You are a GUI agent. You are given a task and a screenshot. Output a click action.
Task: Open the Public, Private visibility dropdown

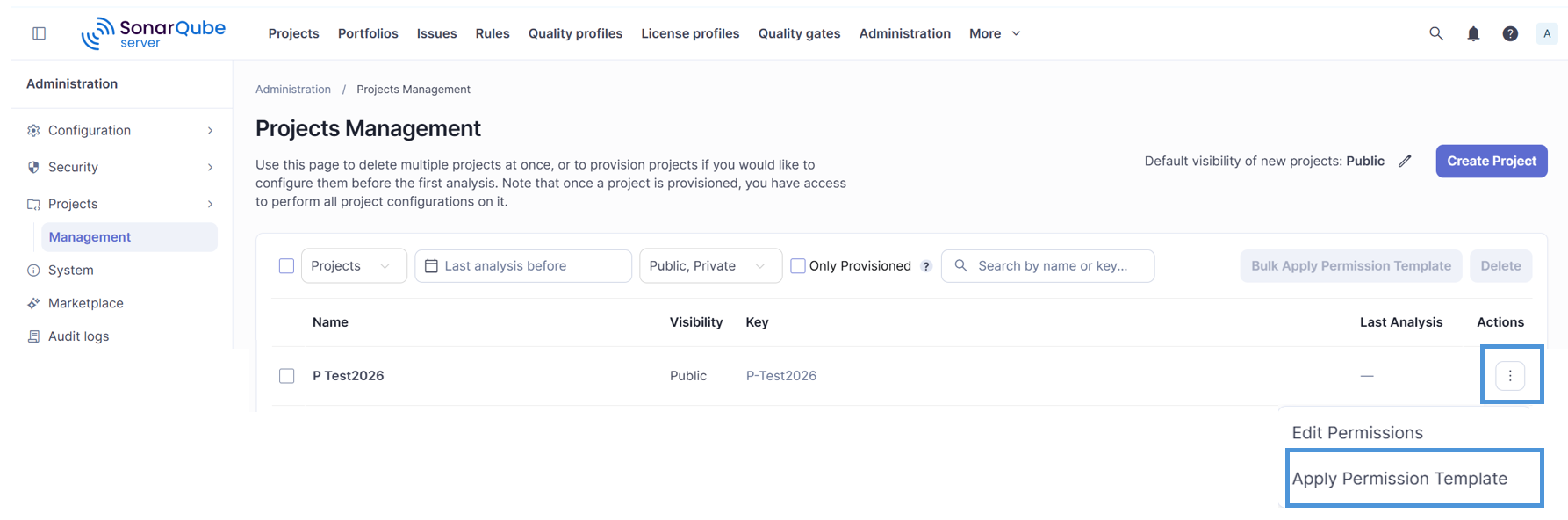pyautogui.click(x=710, y=266)
